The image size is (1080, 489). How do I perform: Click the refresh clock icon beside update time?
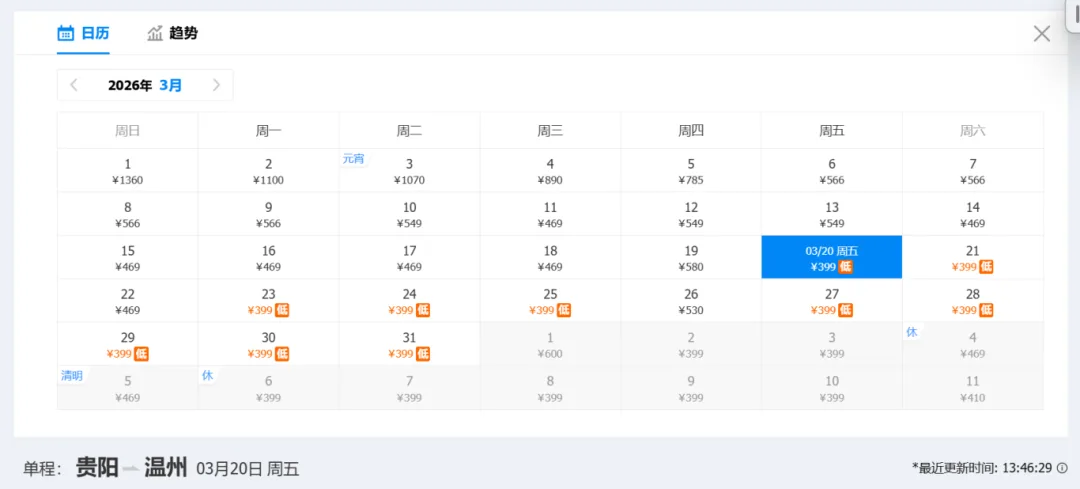tap(1061, 467)
